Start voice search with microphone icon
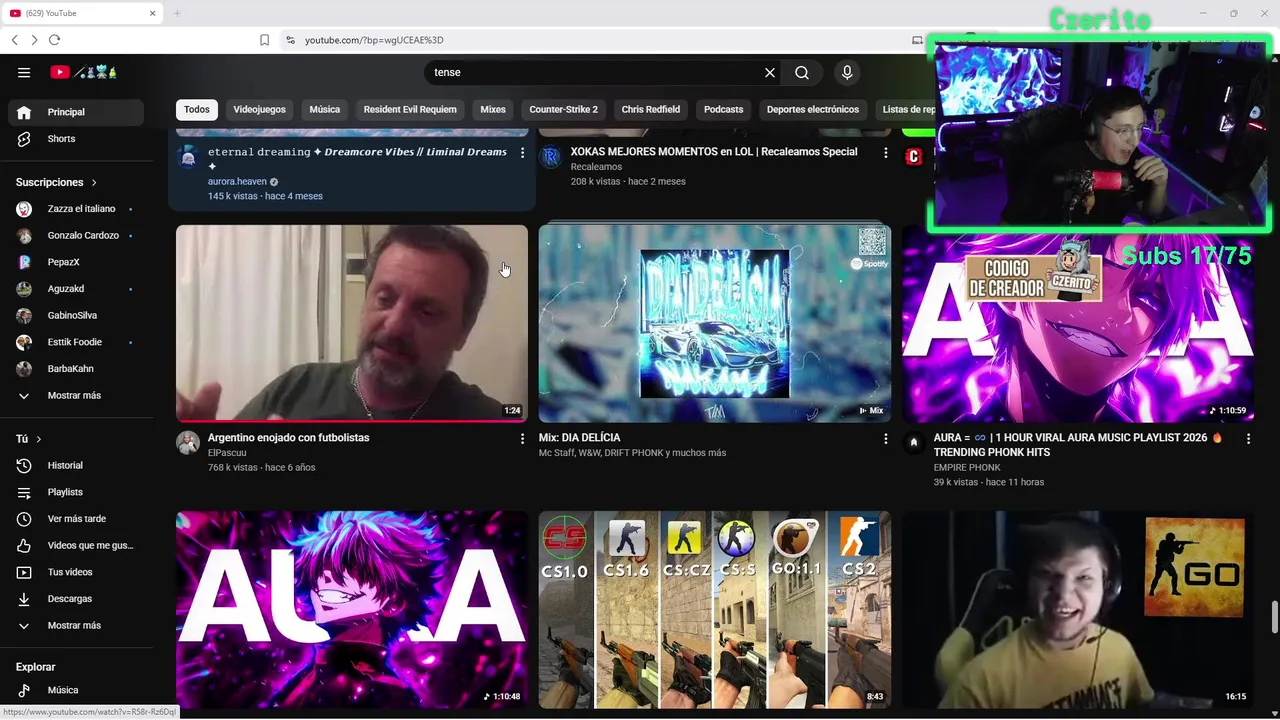The image size is (1280, 720). pyautogui.click(x=847, y=72)
